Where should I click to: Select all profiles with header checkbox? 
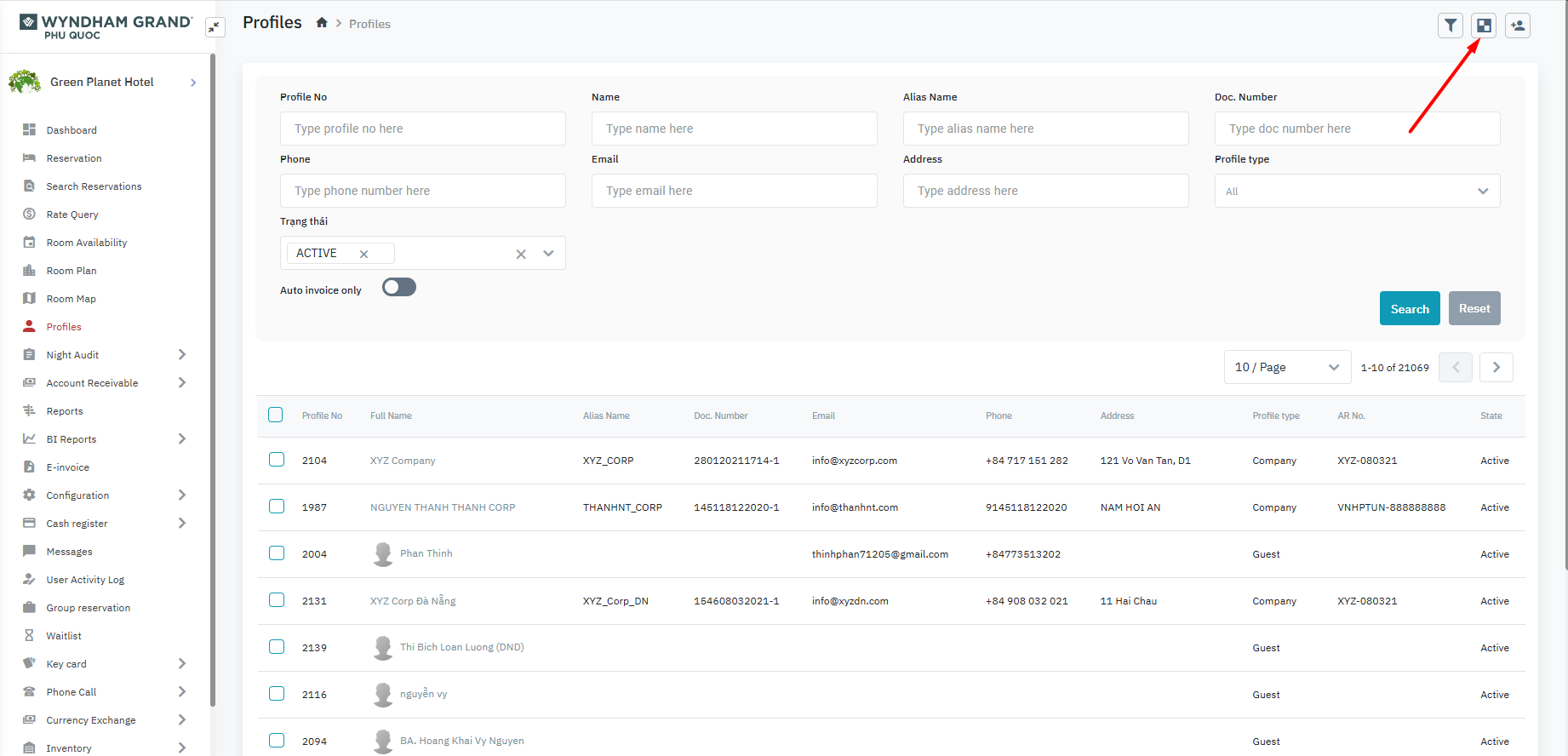[276, 415]
